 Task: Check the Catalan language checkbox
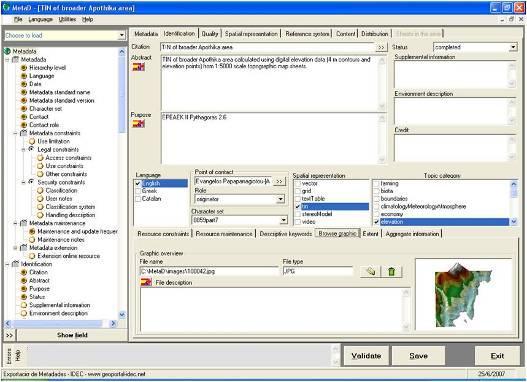pos(138,199)
